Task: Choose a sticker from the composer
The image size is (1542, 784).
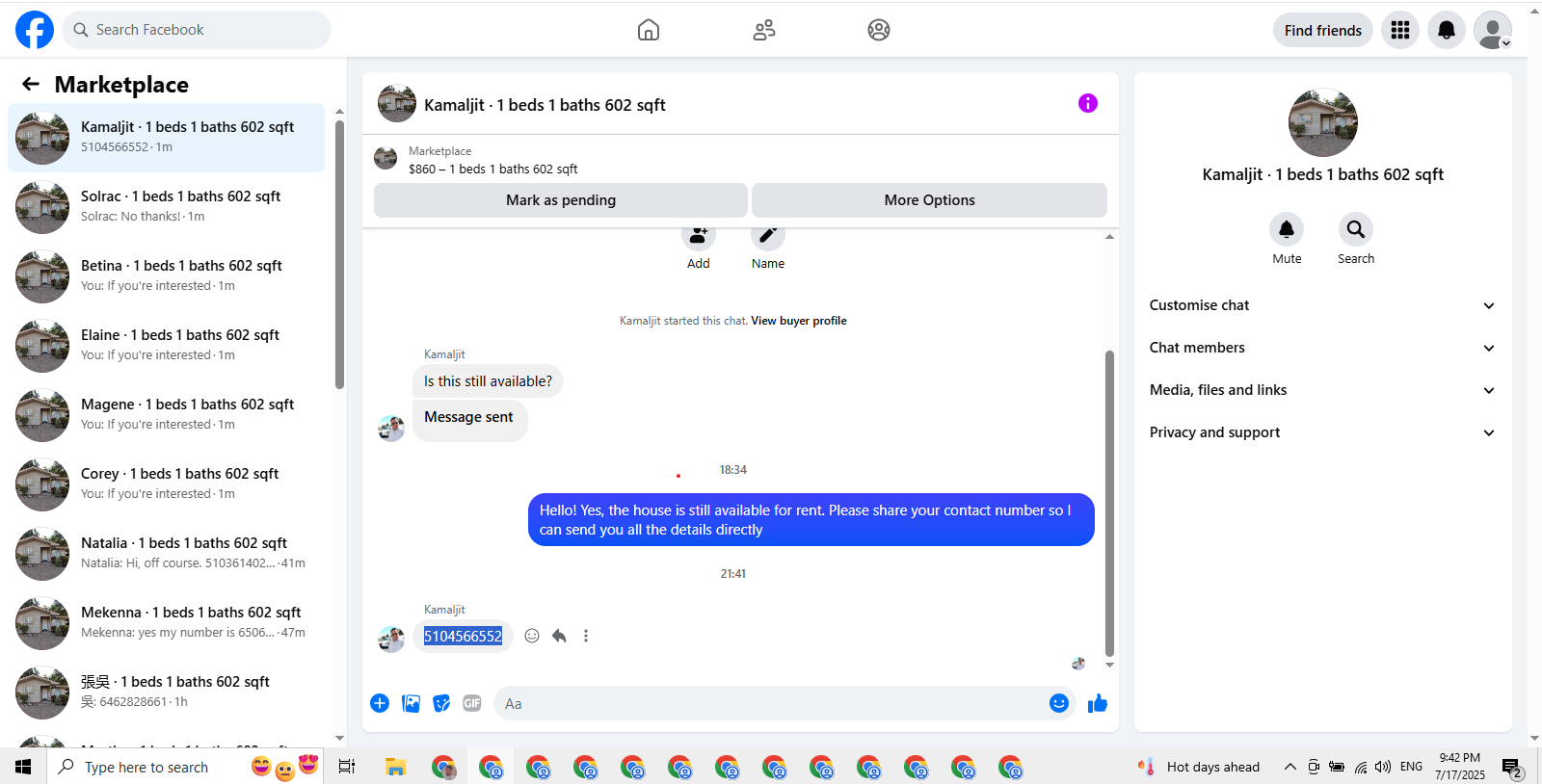Action: 441,703
